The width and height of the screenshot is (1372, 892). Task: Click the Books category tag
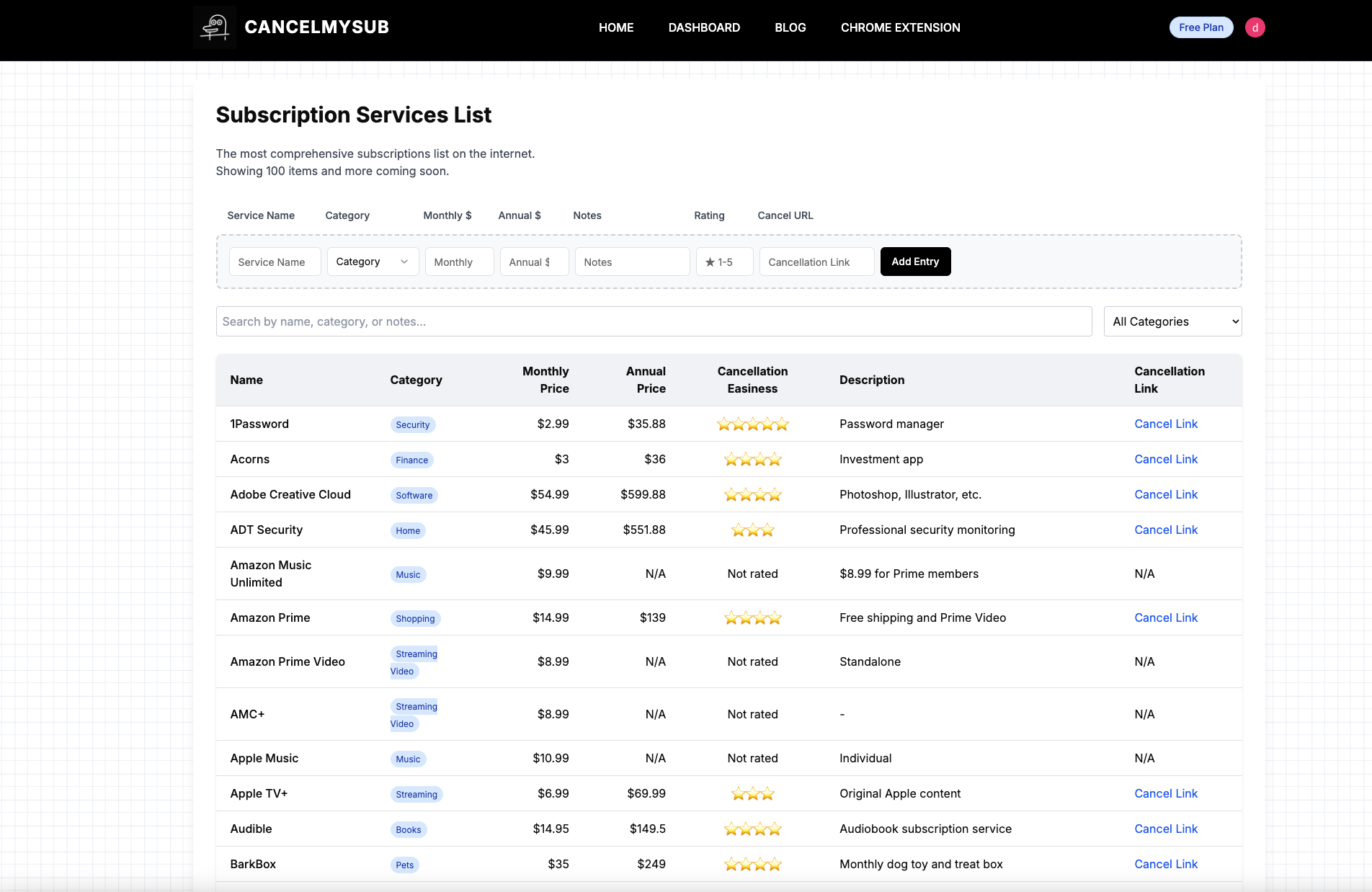coord(409,829)
